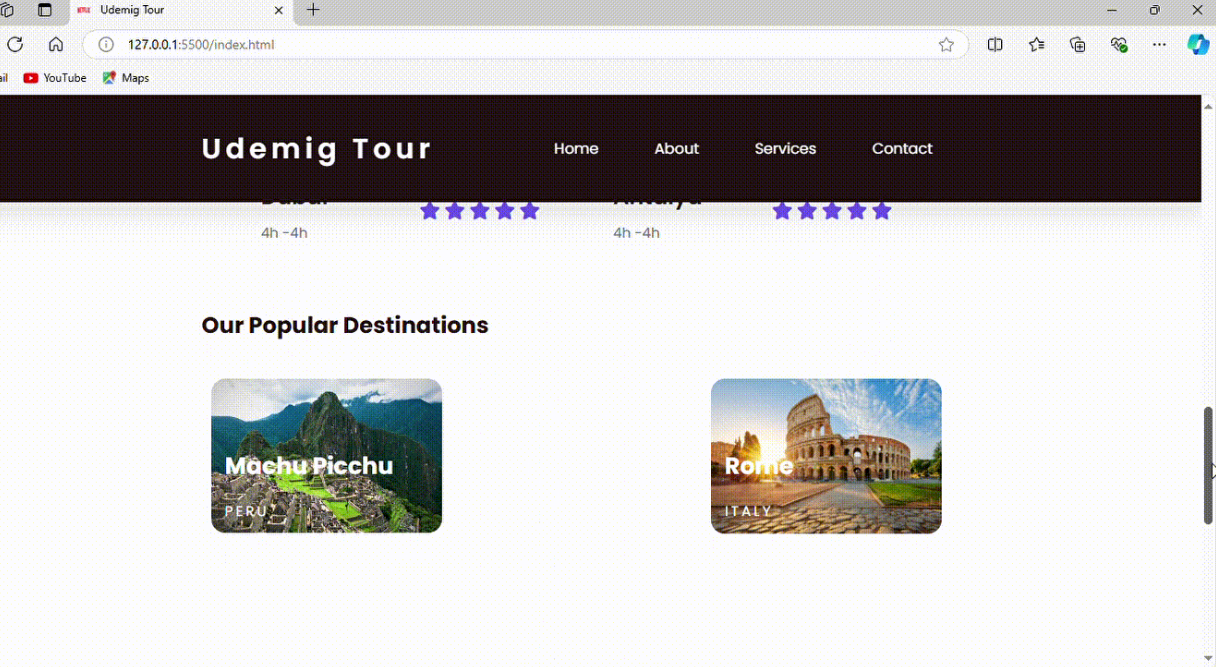Click inside the address bar
1216x667 pixels.
click(x=500, y=44)
